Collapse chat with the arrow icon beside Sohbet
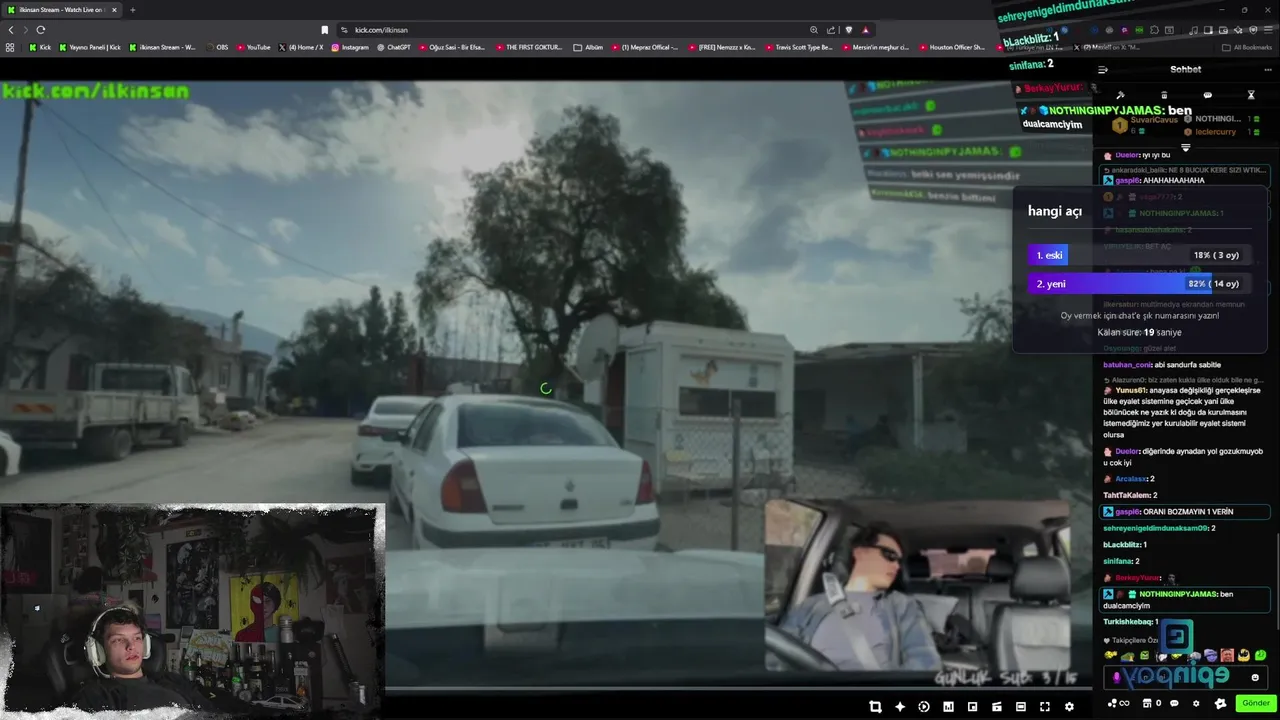This screenshot has height=720, width=1280. 1103,70
